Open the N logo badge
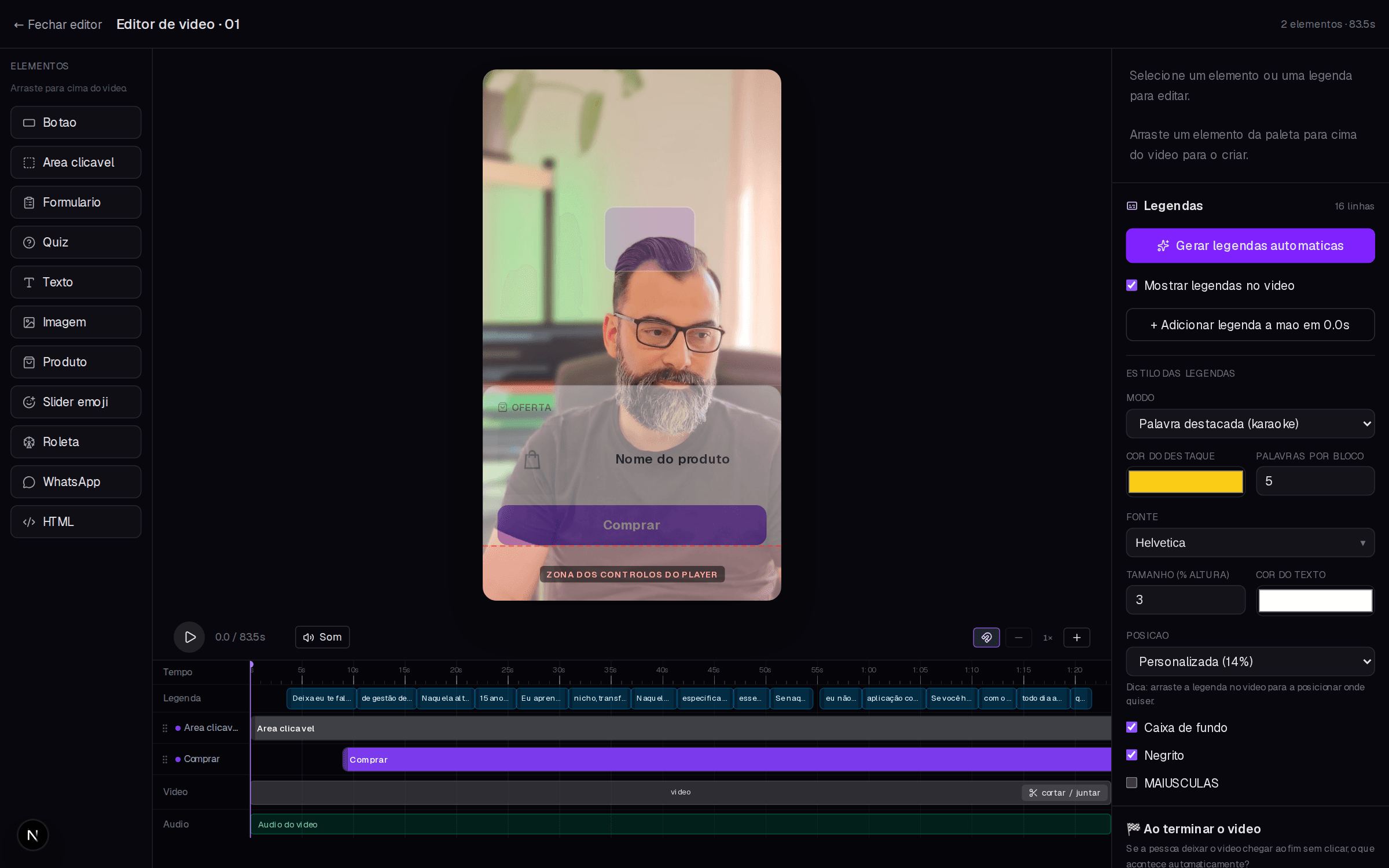The width and height of the screenshot is (1389, 868). click(x=33, y=835)
